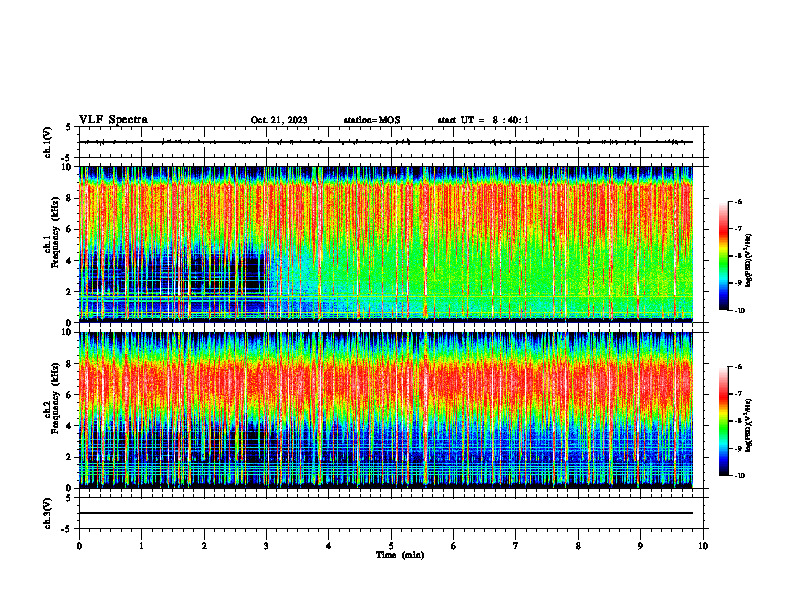Click time axis tick label "1"
The image size is (792, 612).
pyautogui.click(x=141, y=546)
